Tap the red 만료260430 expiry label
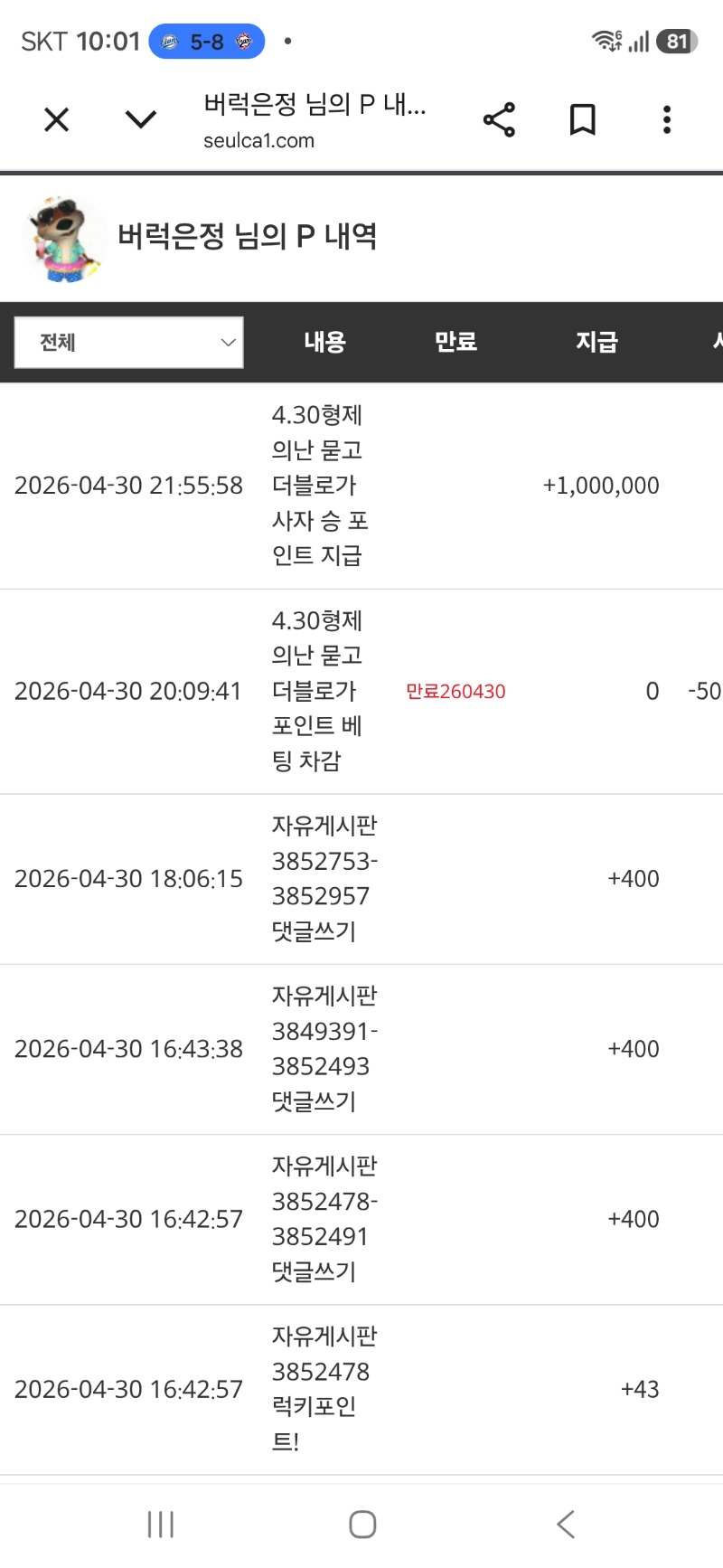723x1568 pixels. [x=455, y=692]
